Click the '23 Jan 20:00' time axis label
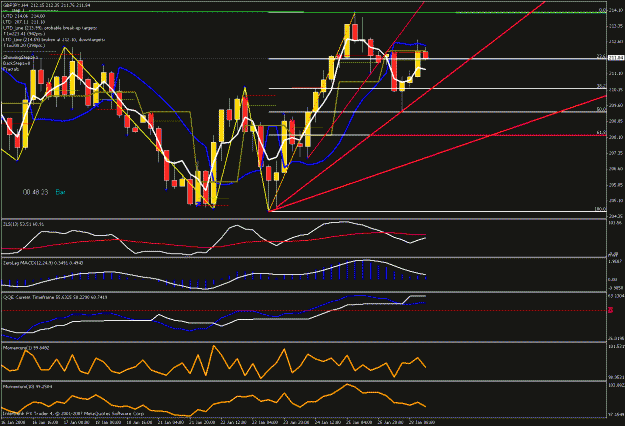 (x=296, y=422)
